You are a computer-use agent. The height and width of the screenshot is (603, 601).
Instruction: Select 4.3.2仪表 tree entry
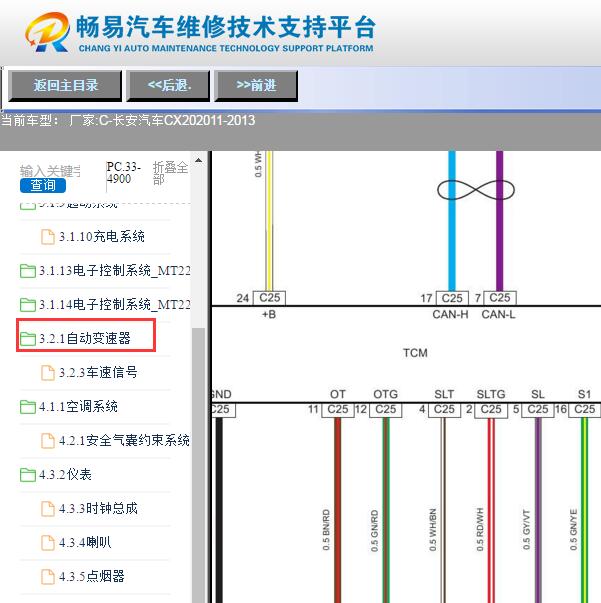(65, 475)
